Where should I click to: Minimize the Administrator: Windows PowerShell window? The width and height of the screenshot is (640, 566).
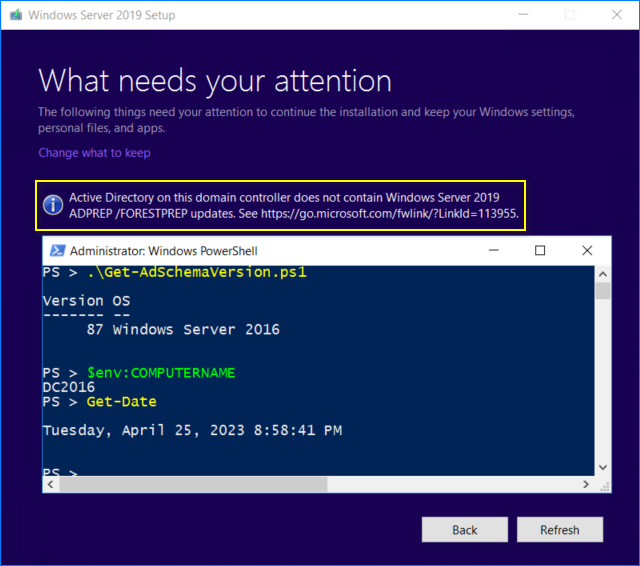pyautogui.click(x=493, y=250)
